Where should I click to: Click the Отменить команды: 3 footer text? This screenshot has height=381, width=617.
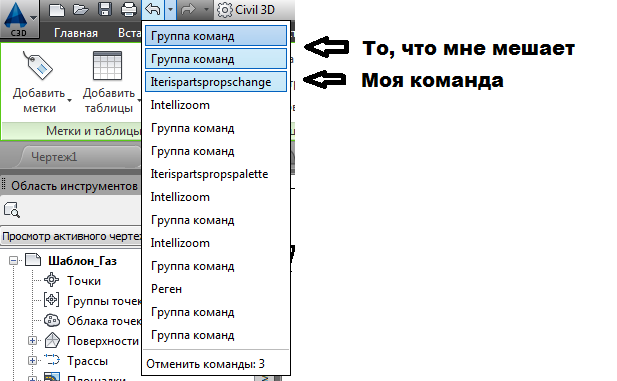(205, 364)
